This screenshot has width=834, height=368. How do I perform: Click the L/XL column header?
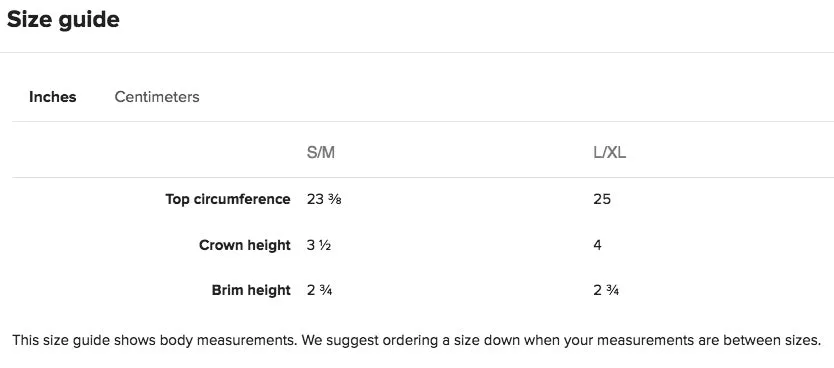tap(610, 153)
